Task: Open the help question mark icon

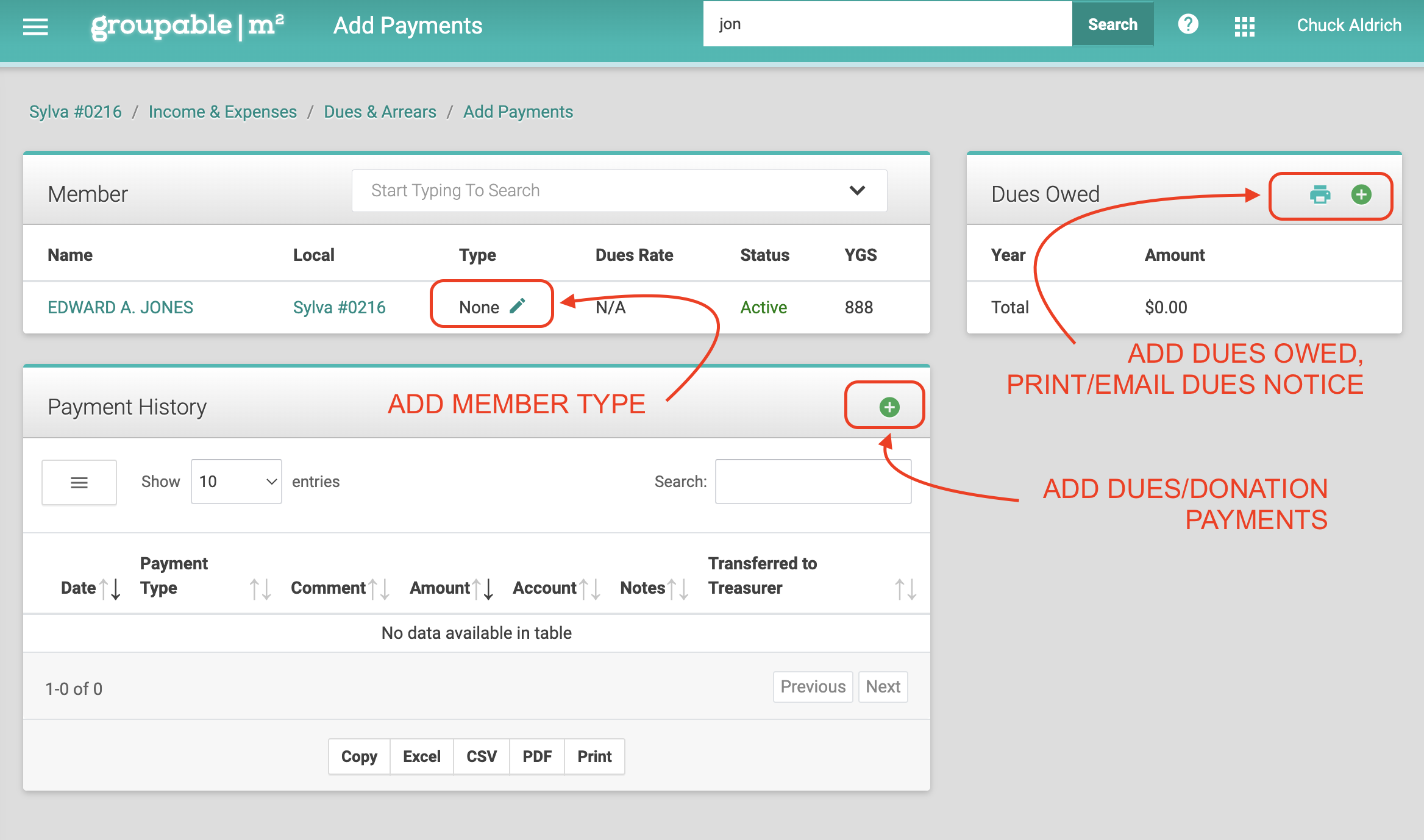Action: point(1188,24)
